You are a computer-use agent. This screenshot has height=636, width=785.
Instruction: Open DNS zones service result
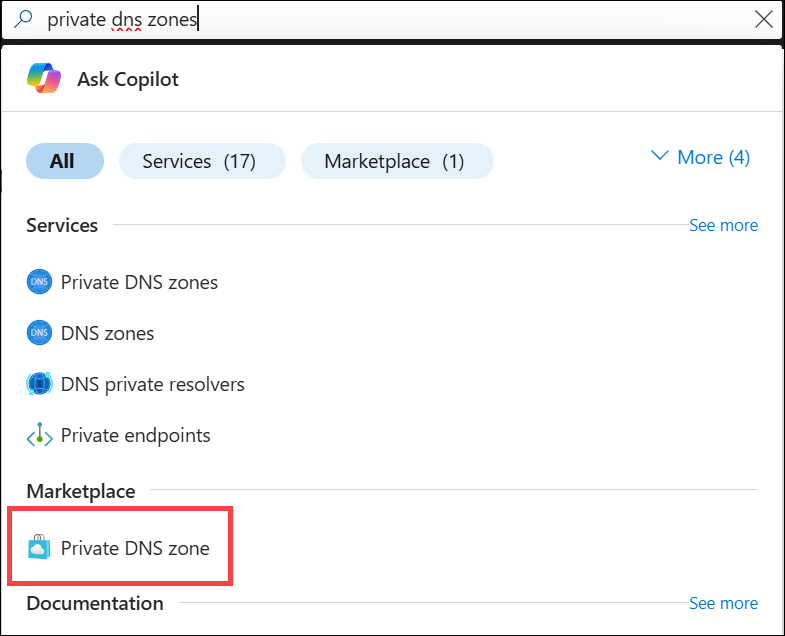[107, 333]
